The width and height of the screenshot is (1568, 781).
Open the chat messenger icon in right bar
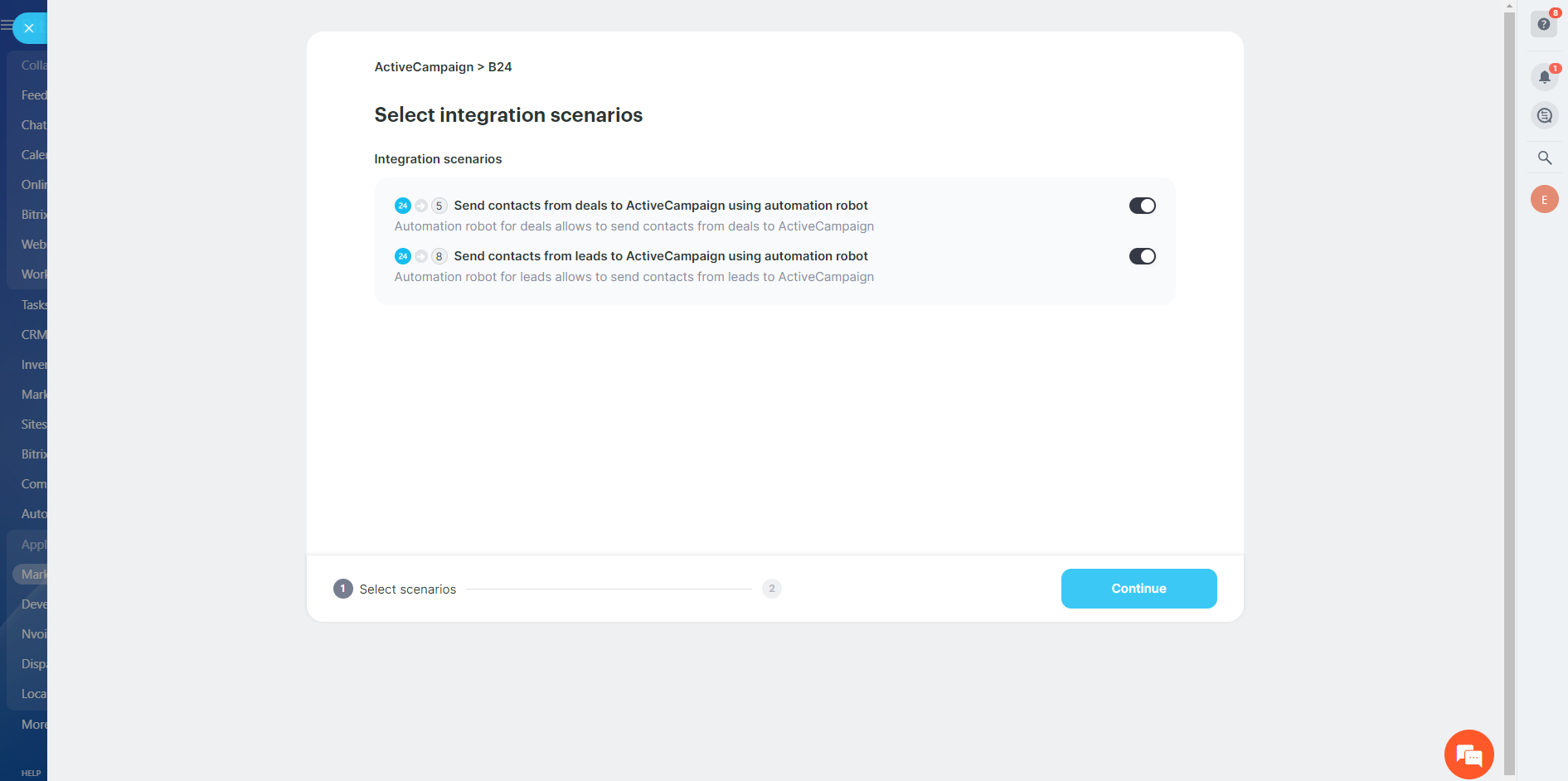(1544, 116)
